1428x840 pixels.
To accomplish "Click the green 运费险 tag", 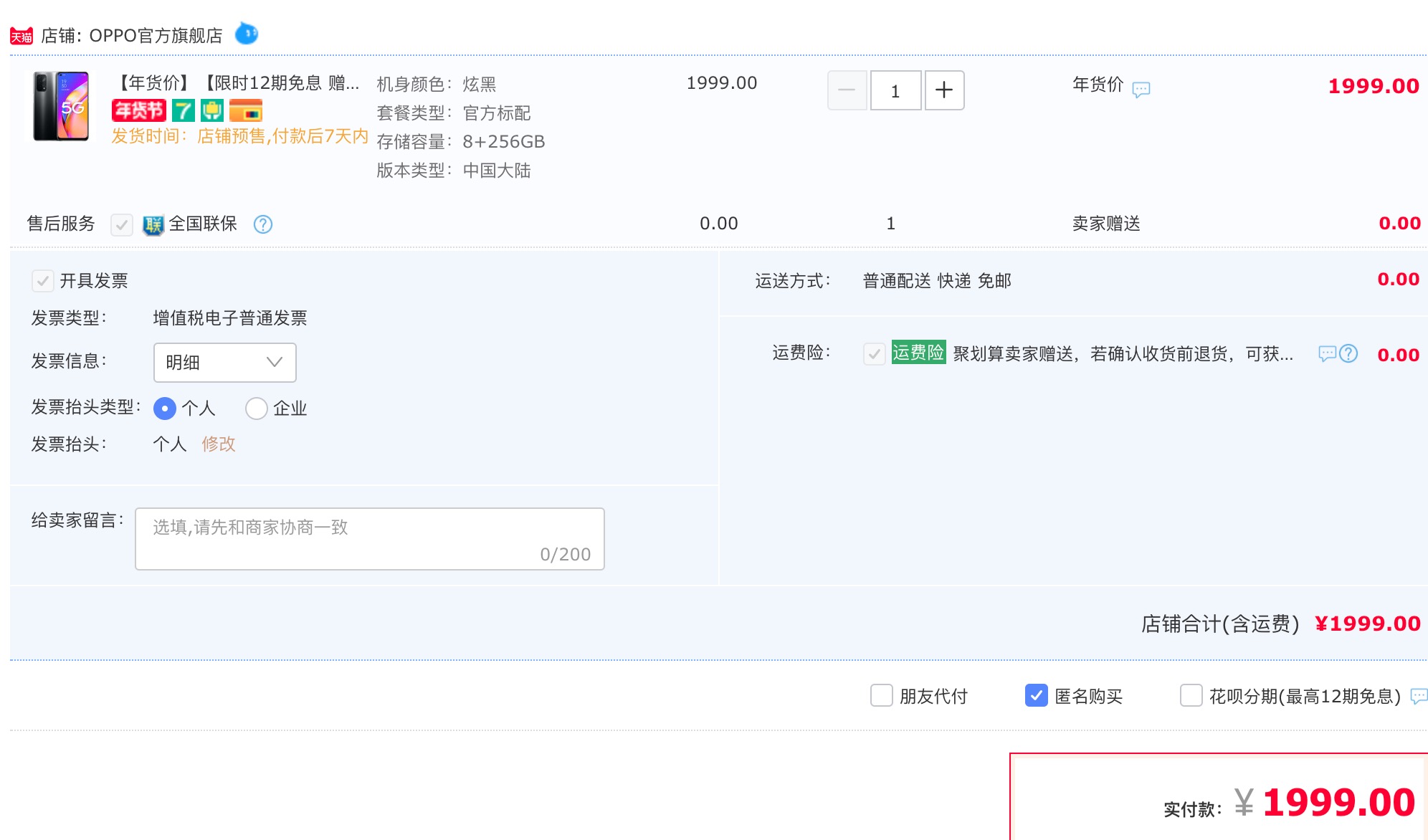I will click(x=918, y=353).
